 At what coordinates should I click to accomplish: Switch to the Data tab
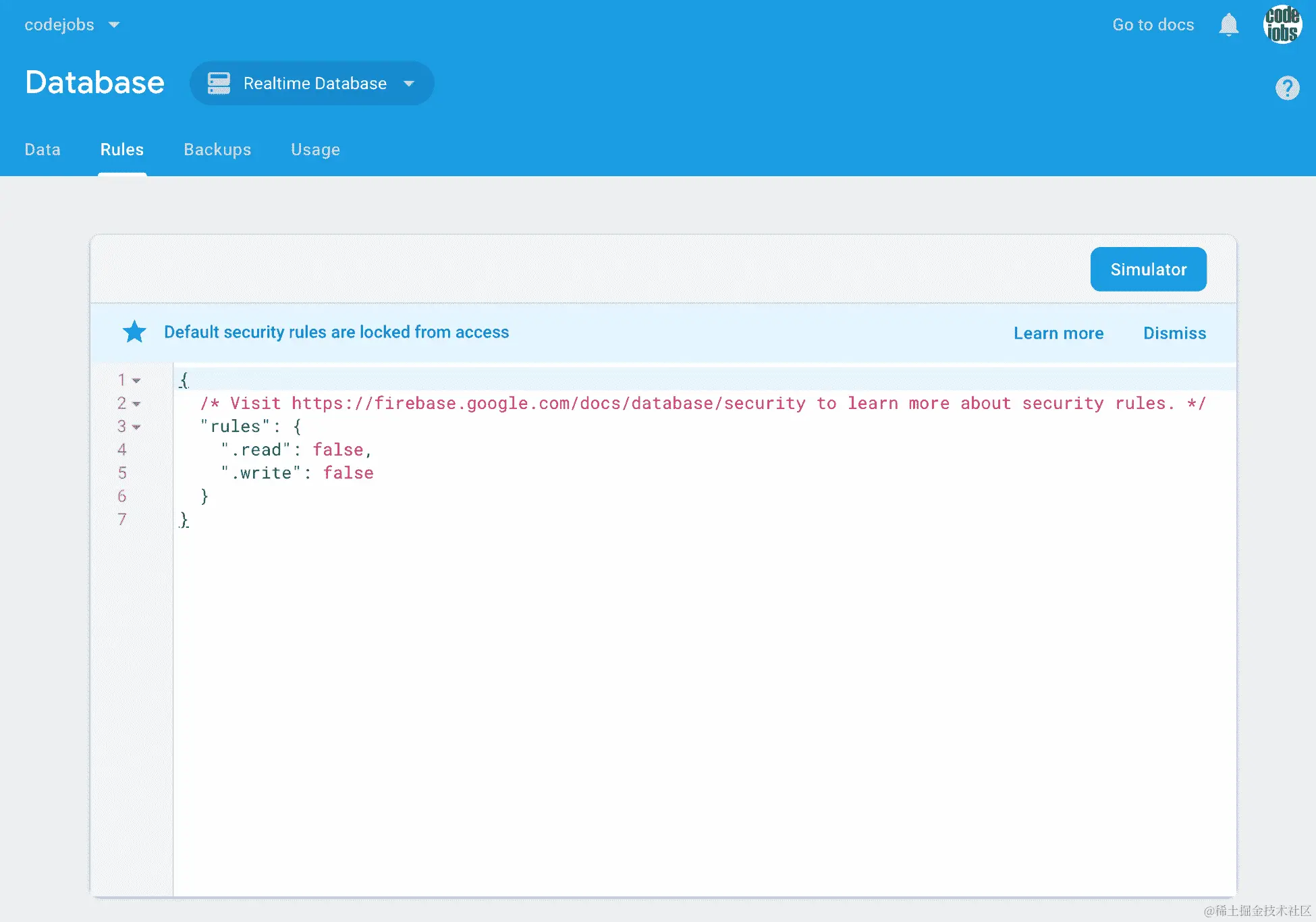[x=43, y=149]
